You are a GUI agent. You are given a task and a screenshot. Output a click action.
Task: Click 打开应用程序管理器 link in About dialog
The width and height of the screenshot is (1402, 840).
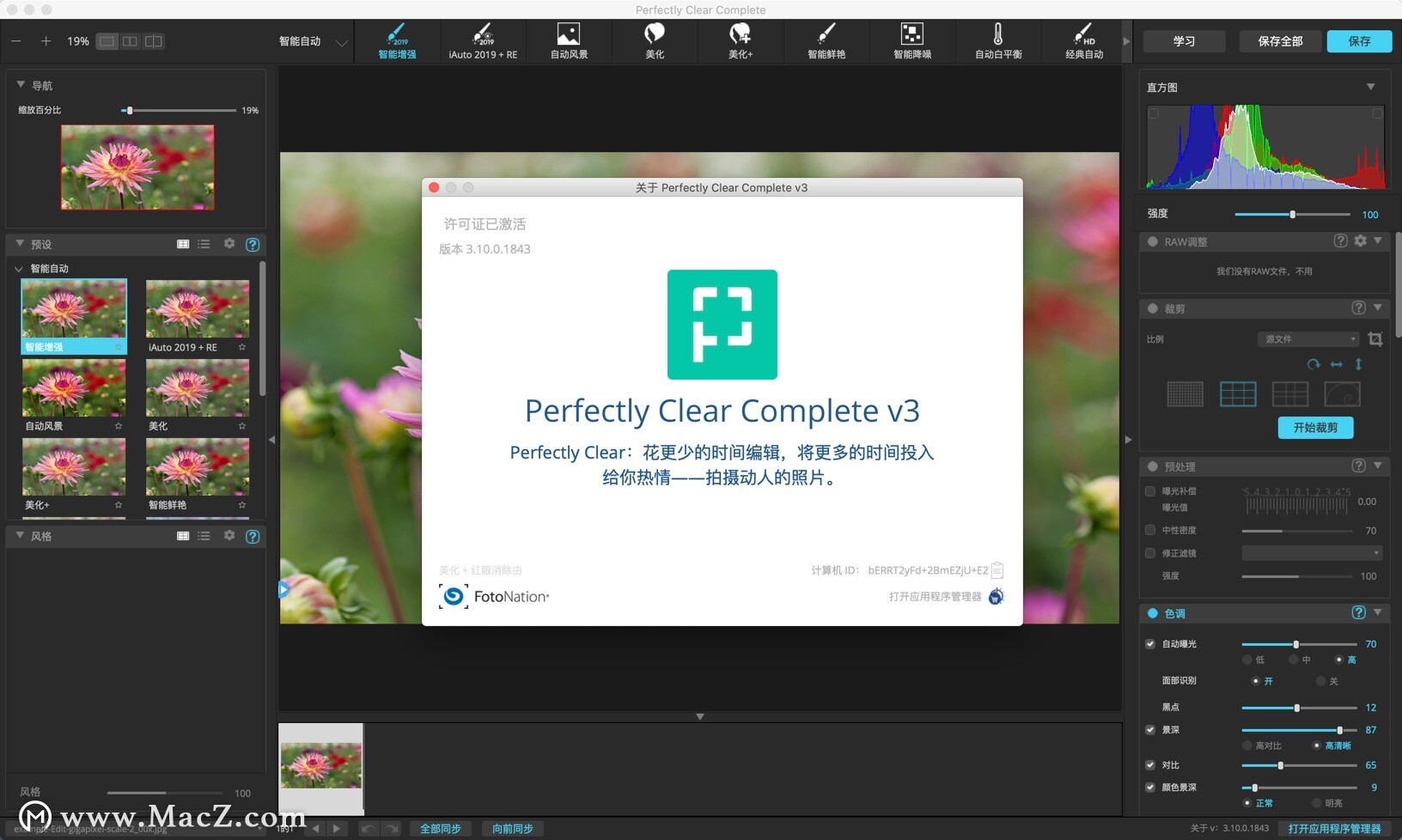tap(935, 597)
